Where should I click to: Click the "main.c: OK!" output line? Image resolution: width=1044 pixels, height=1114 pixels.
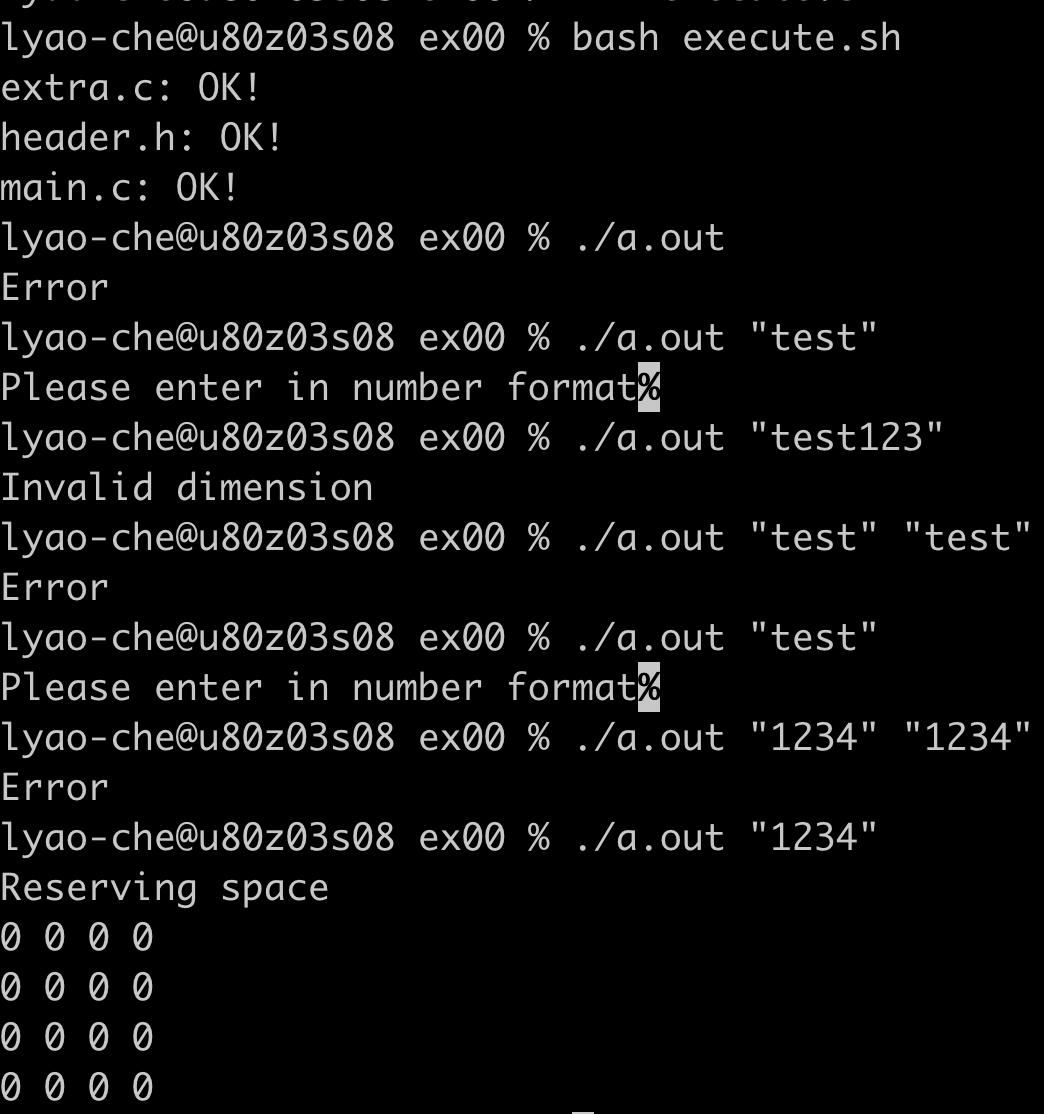119,188
